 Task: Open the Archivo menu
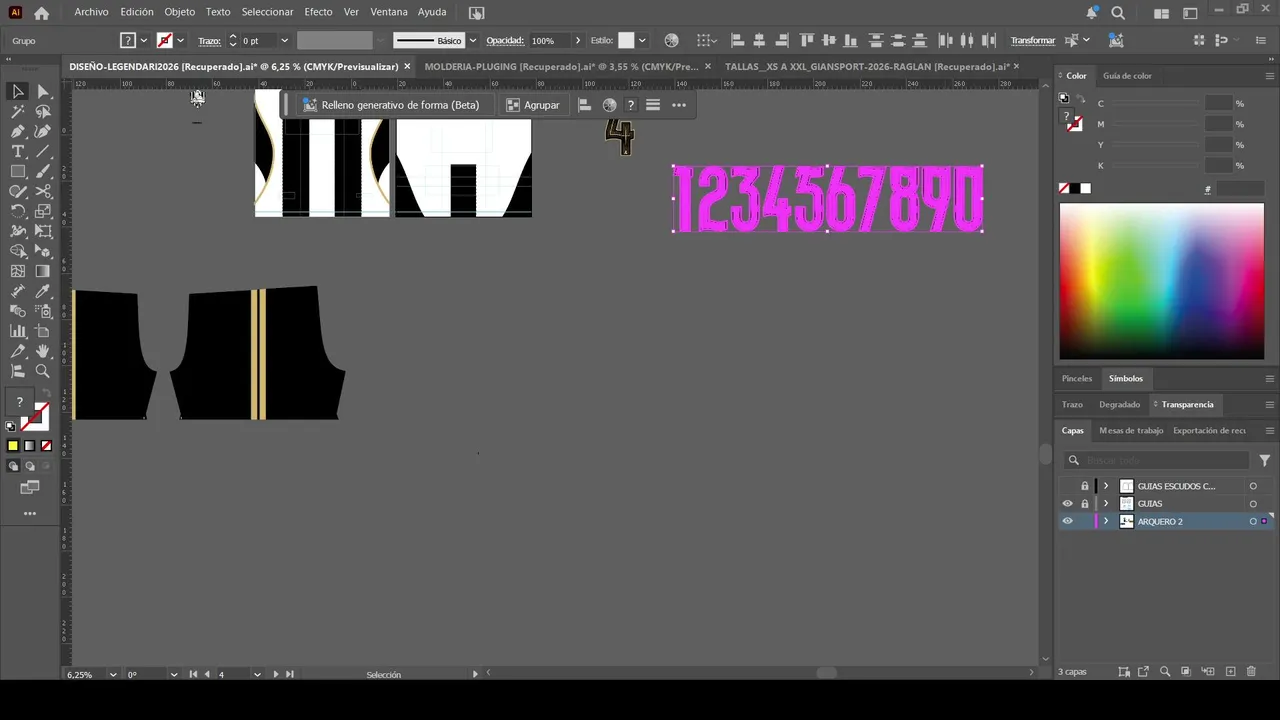(91, 12)
